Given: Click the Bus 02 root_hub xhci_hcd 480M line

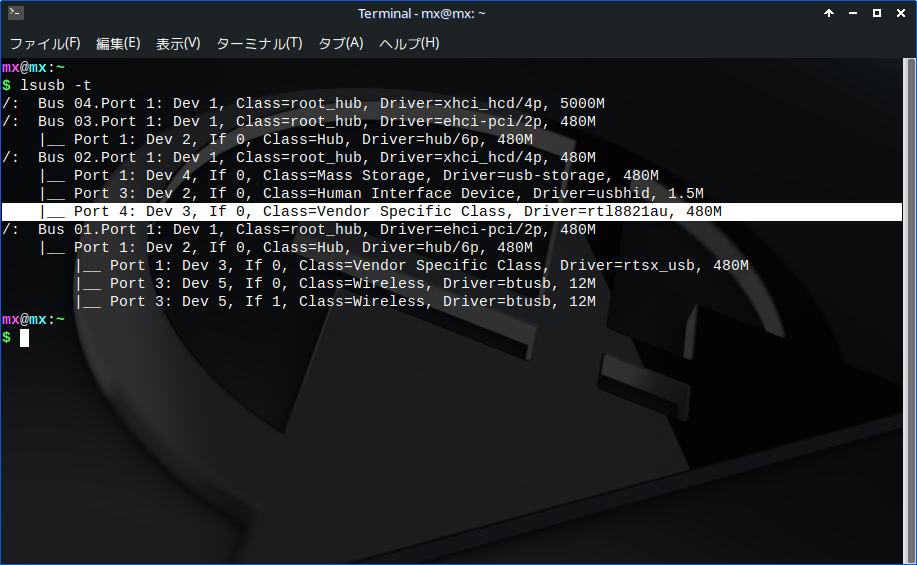Looking at the screenshot, I should 298,157.
